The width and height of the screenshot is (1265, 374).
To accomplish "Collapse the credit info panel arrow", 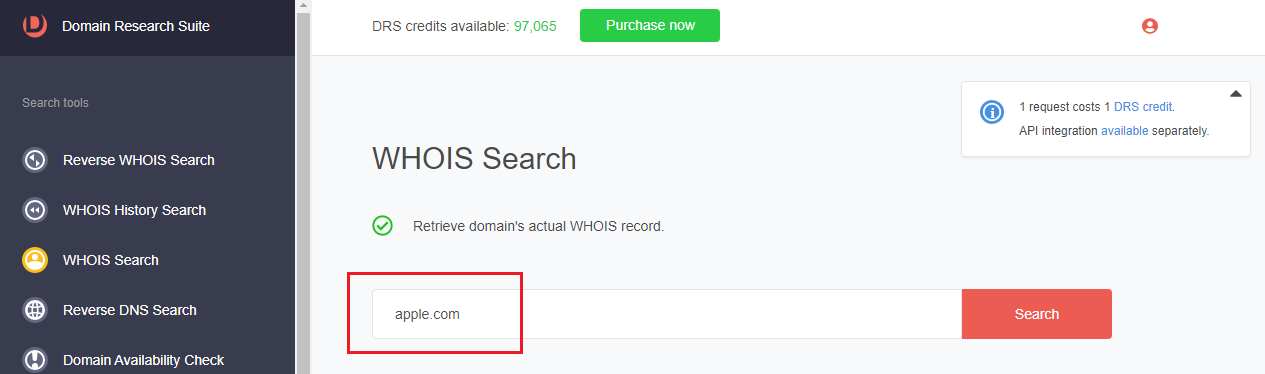I will [1235, 94].
